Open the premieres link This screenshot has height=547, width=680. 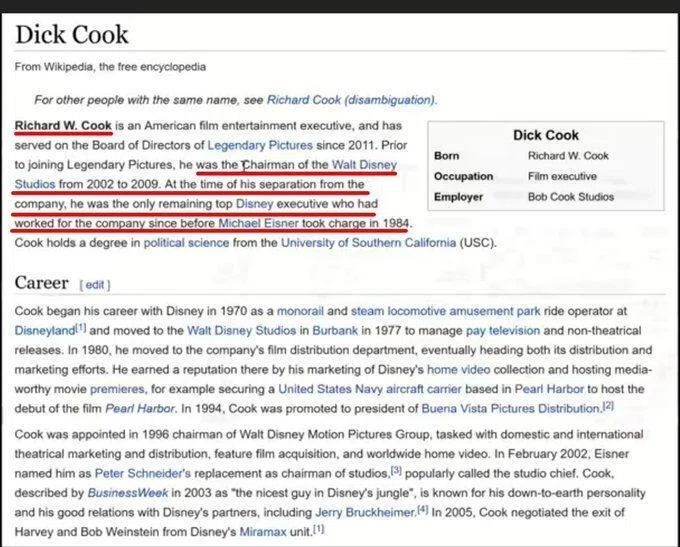118,389
